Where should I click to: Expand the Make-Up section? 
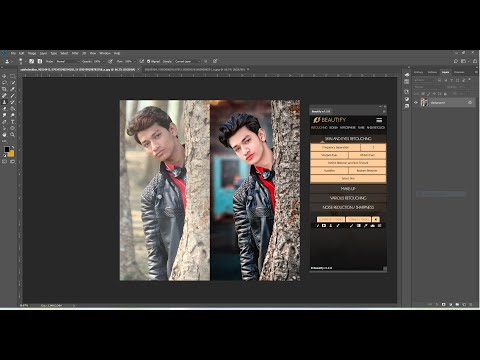[x=348, y=189]
